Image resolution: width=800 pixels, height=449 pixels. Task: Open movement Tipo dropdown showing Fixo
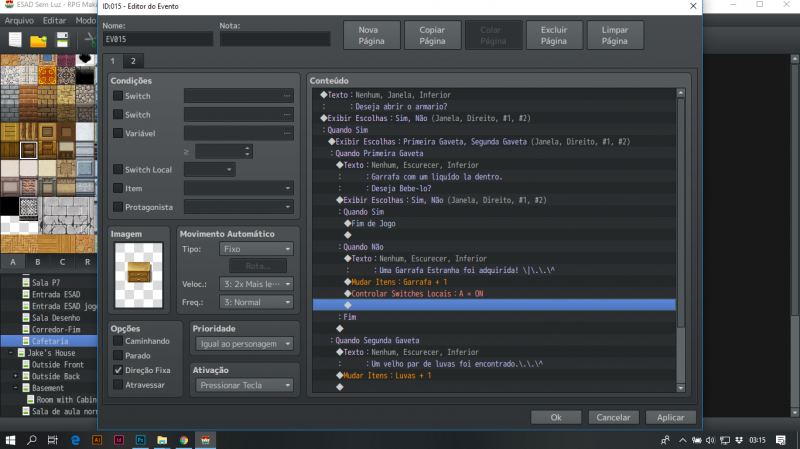256,249
